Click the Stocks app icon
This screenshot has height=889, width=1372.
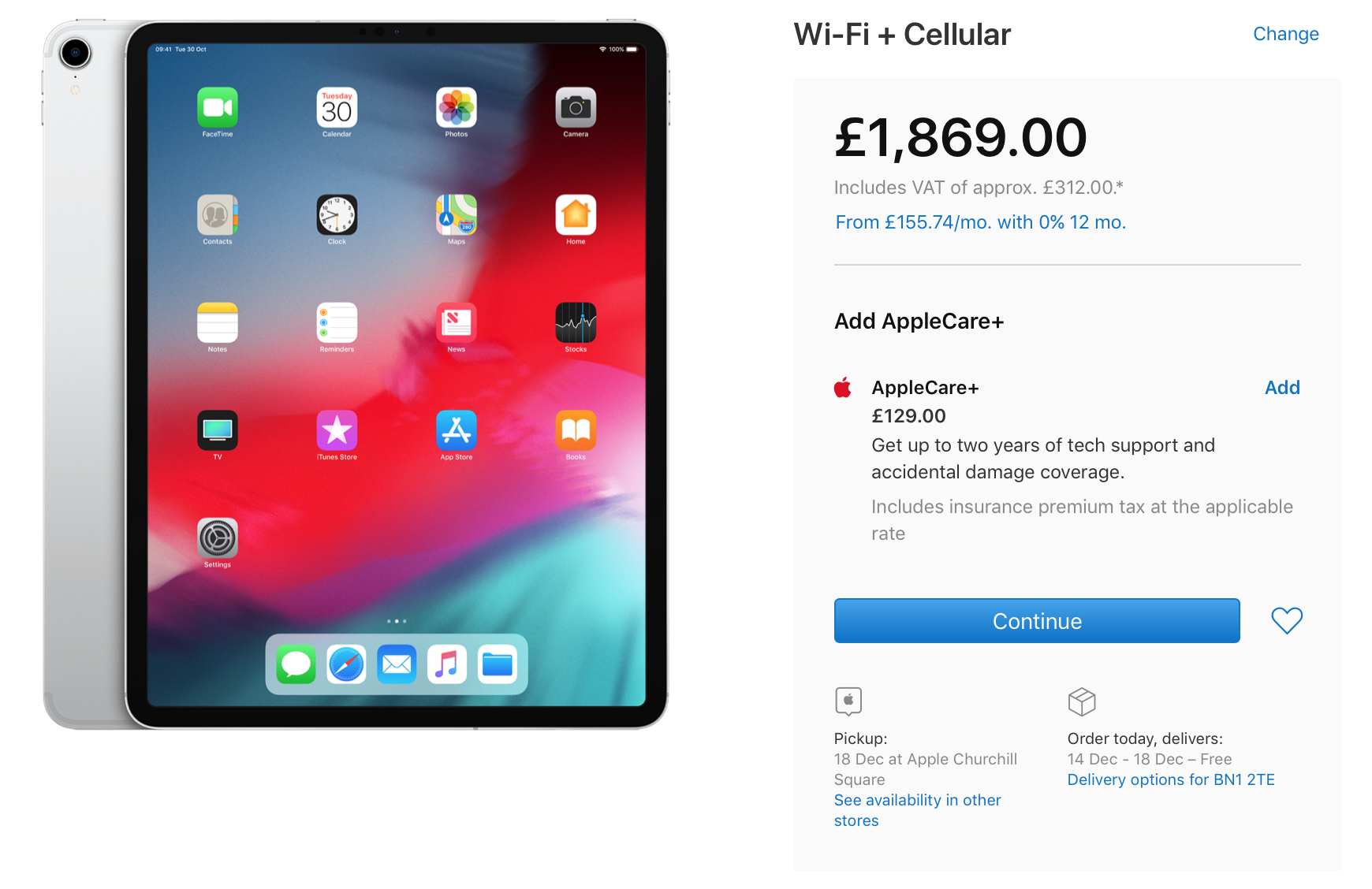[576, 322]
